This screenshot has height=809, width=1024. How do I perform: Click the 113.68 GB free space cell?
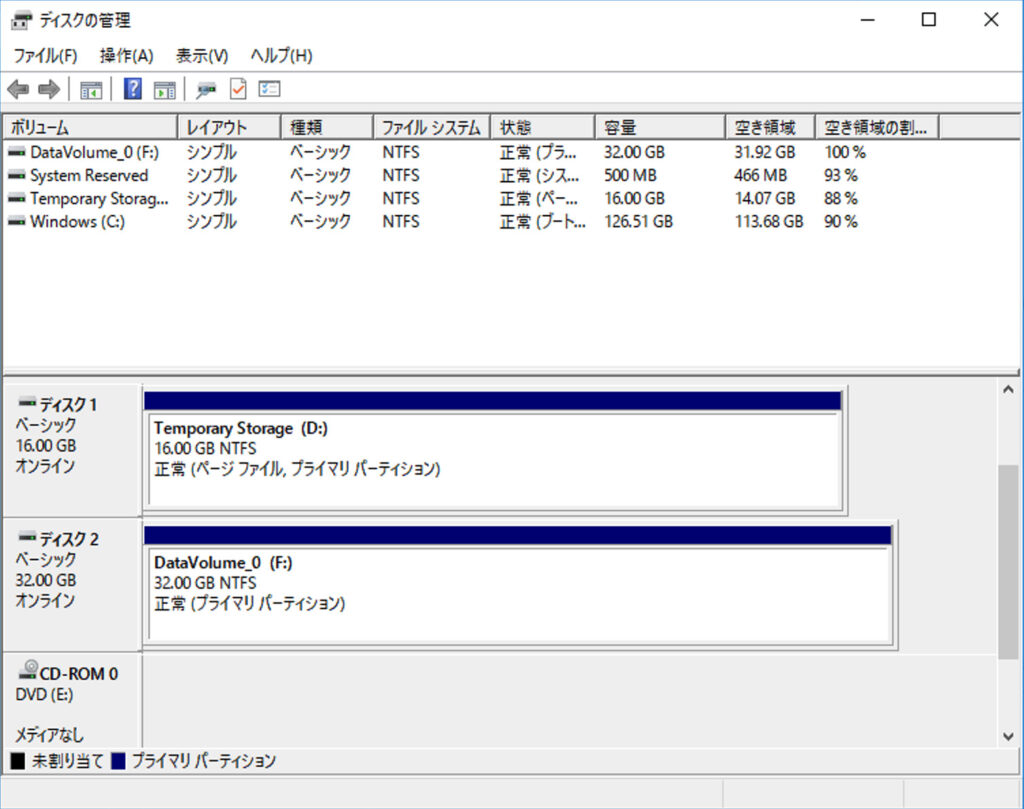(769, 222)
